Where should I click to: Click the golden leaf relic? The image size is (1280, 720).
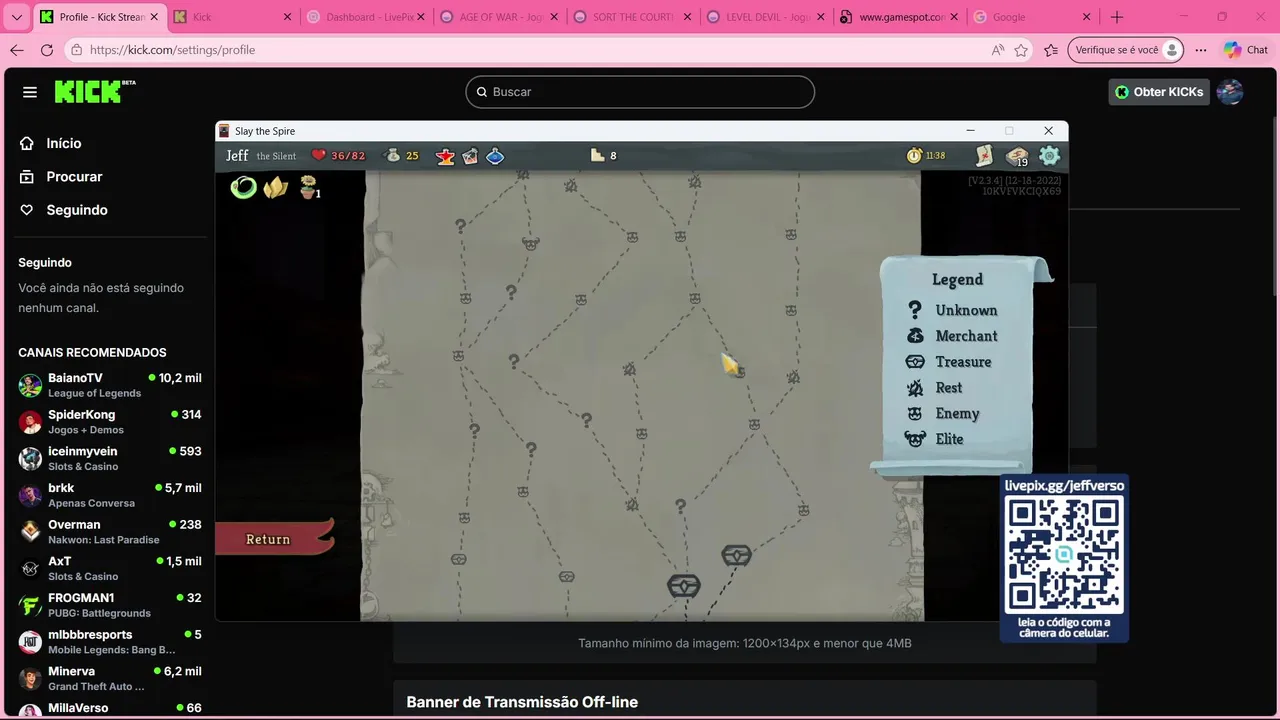pos(276,187)
